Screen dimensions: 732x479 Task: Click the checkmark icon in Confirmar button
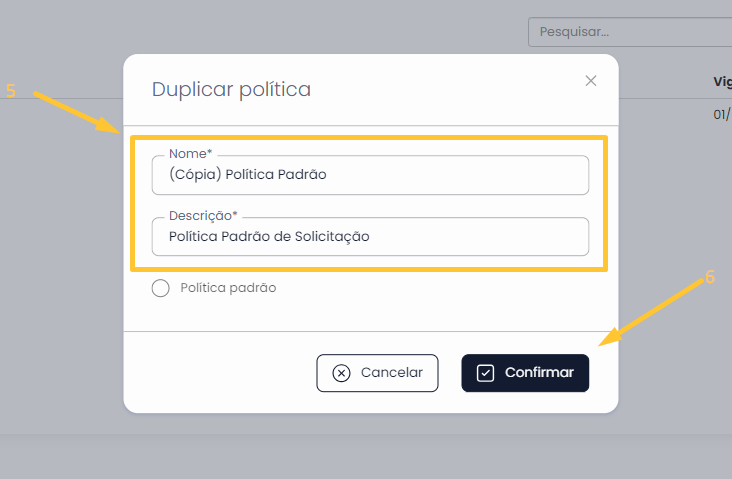(x=485, y=373)
